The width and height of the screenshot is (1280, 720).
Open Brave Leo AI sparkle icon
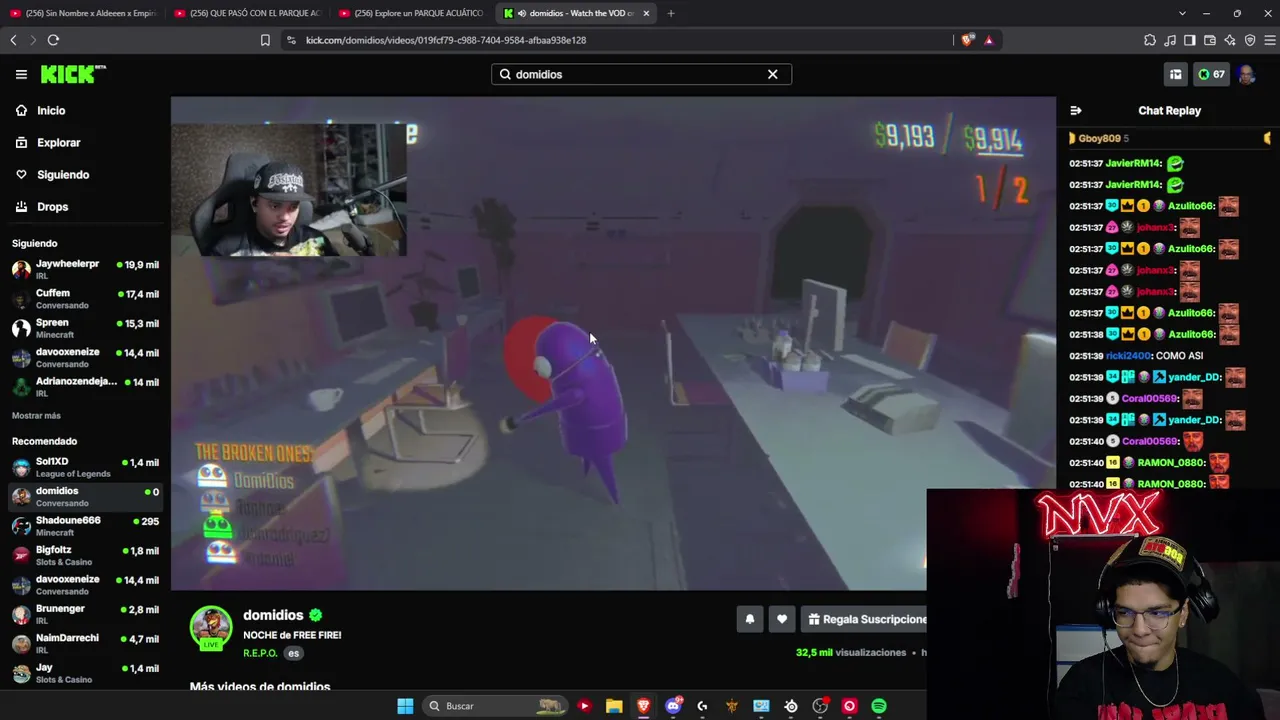coord(1230,40)
